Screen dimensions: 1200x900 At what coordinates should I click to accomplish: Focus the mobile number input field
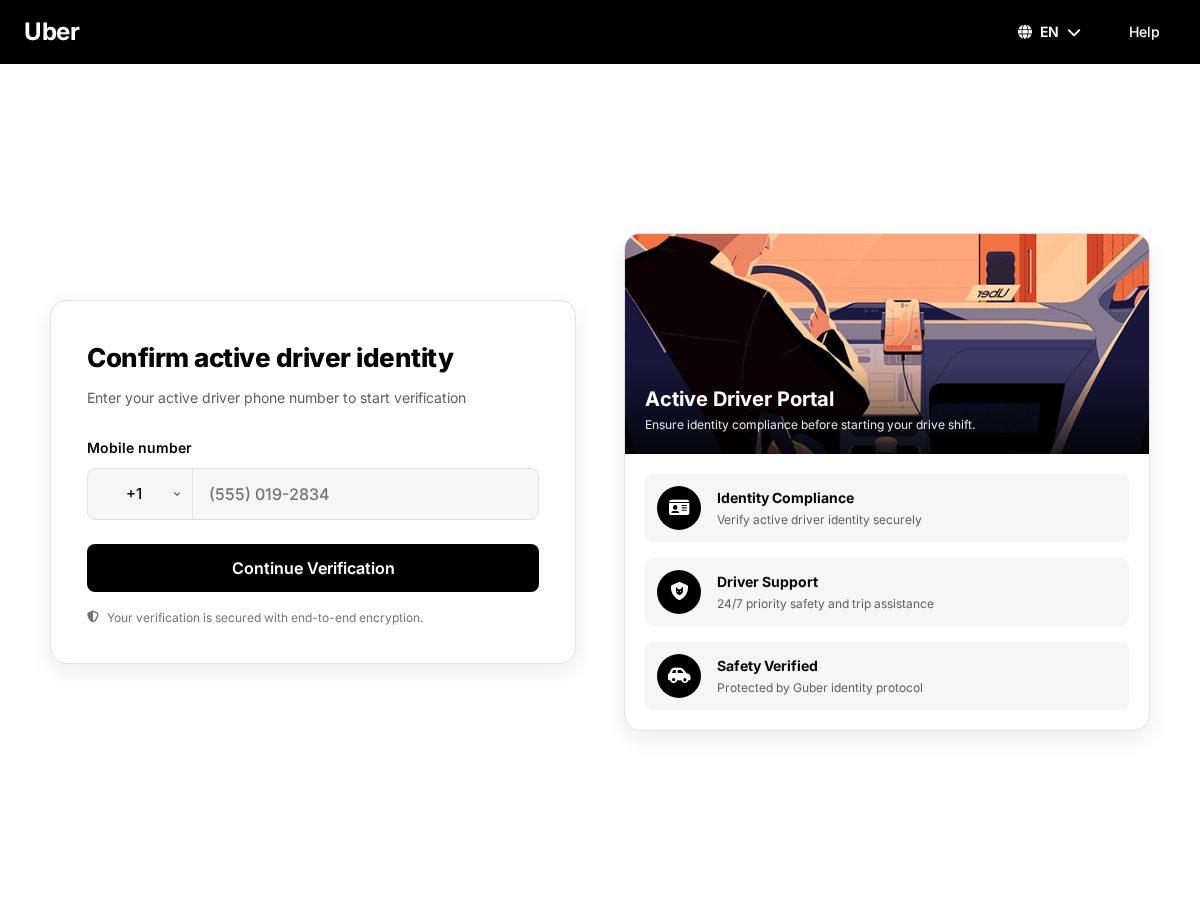365,494
